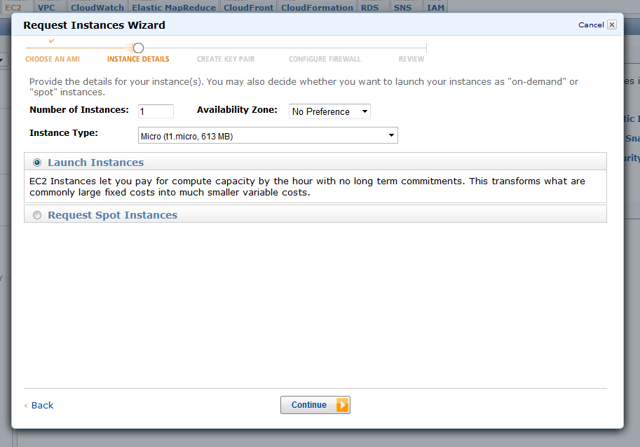Close wizard with the X icon
Image resolution: width=640 pixels, height=447 pixels.
[x=612, y=24]
